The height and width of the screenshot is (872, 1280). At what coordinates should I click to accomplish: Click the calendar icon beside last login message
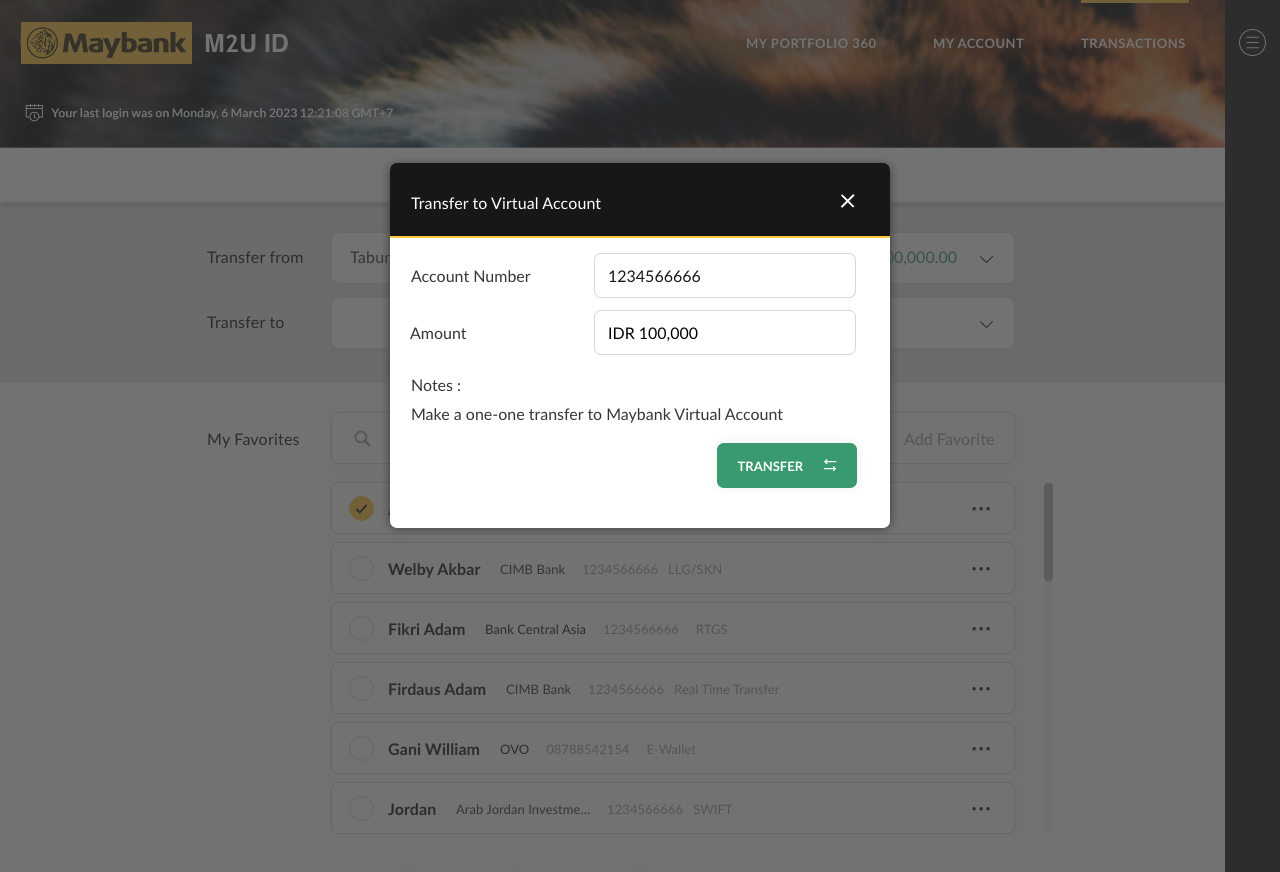pyautogui.click(x=33, y=112)
